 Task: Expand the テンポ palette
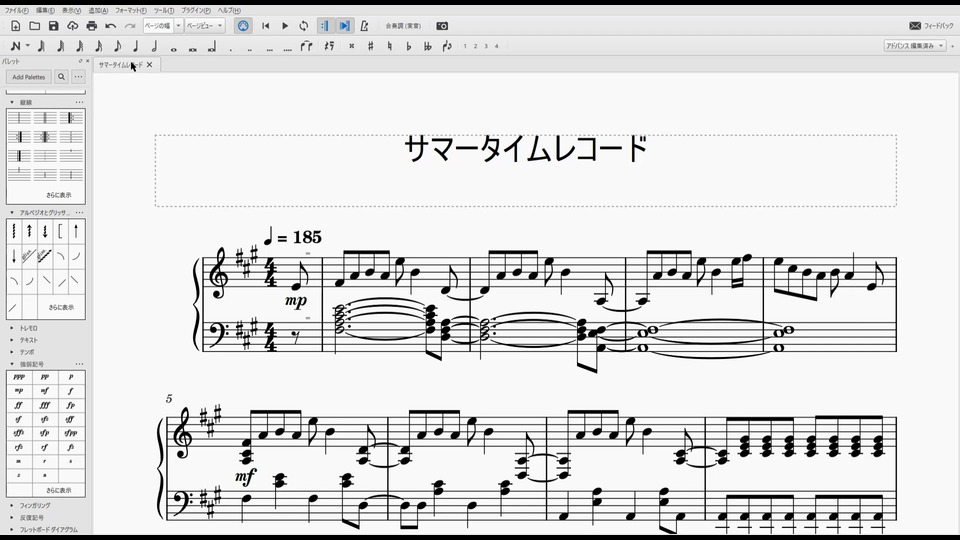12,352
